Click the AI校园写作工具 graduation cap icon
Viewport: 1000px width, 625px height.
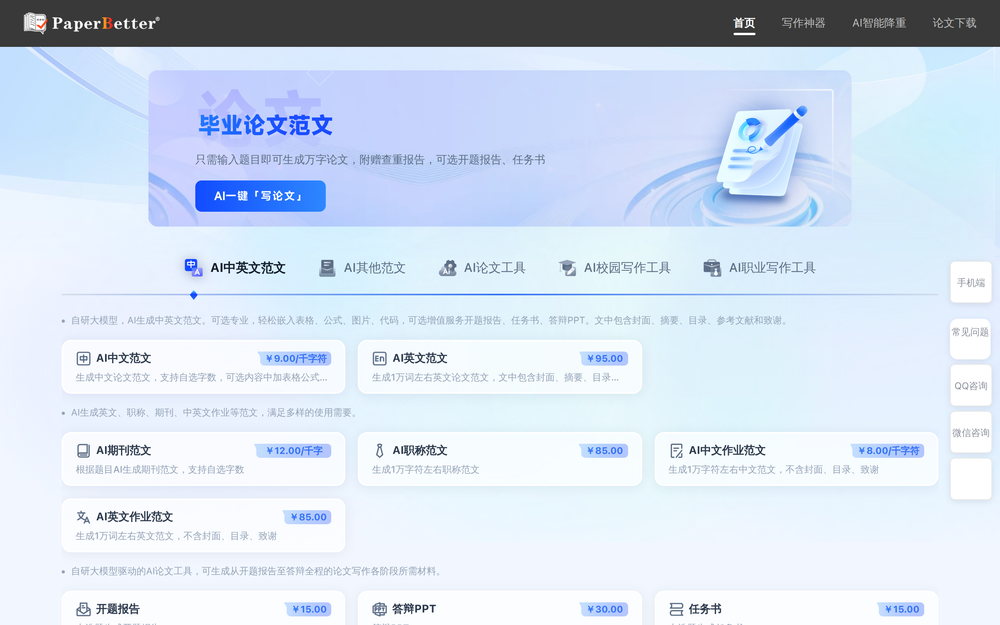567,268
